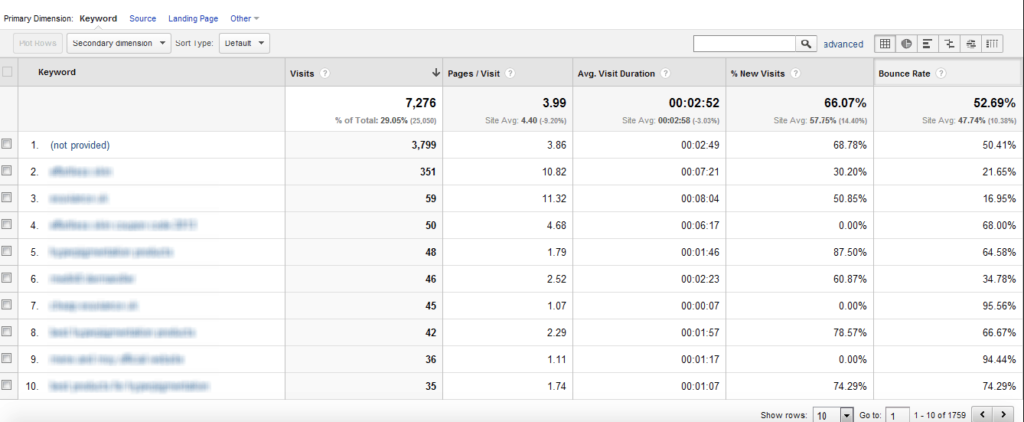
Task: Select the comparison view icon
Action: (949, 44)
